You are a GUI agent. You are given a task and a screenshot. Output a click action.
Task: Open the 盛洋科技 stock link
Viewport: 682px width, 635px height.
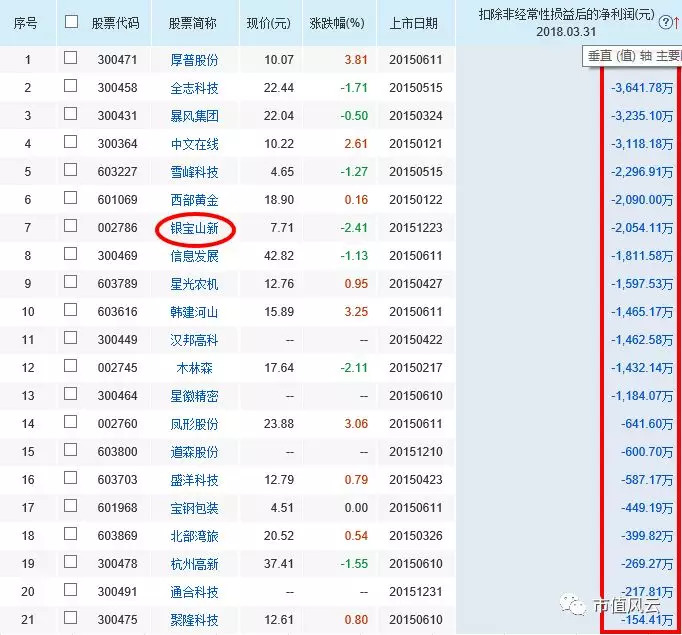(194, 480)
